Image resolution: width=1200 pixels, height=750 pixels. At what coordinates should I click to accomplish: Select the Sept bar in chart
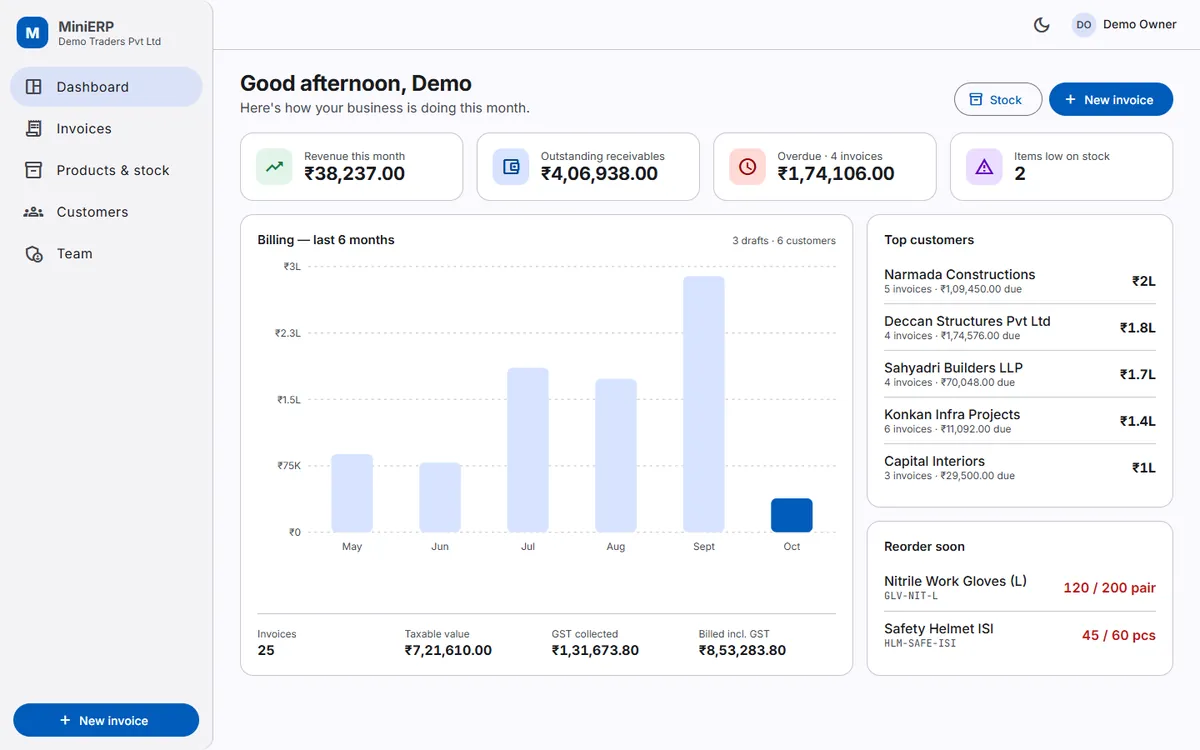704,404
